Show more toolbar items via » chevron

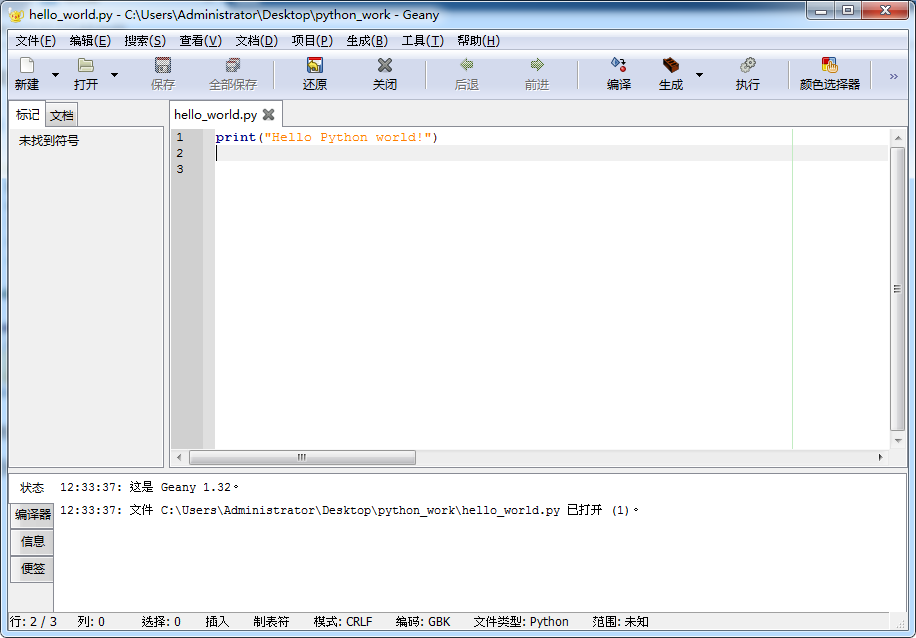(x=893, y=76)
